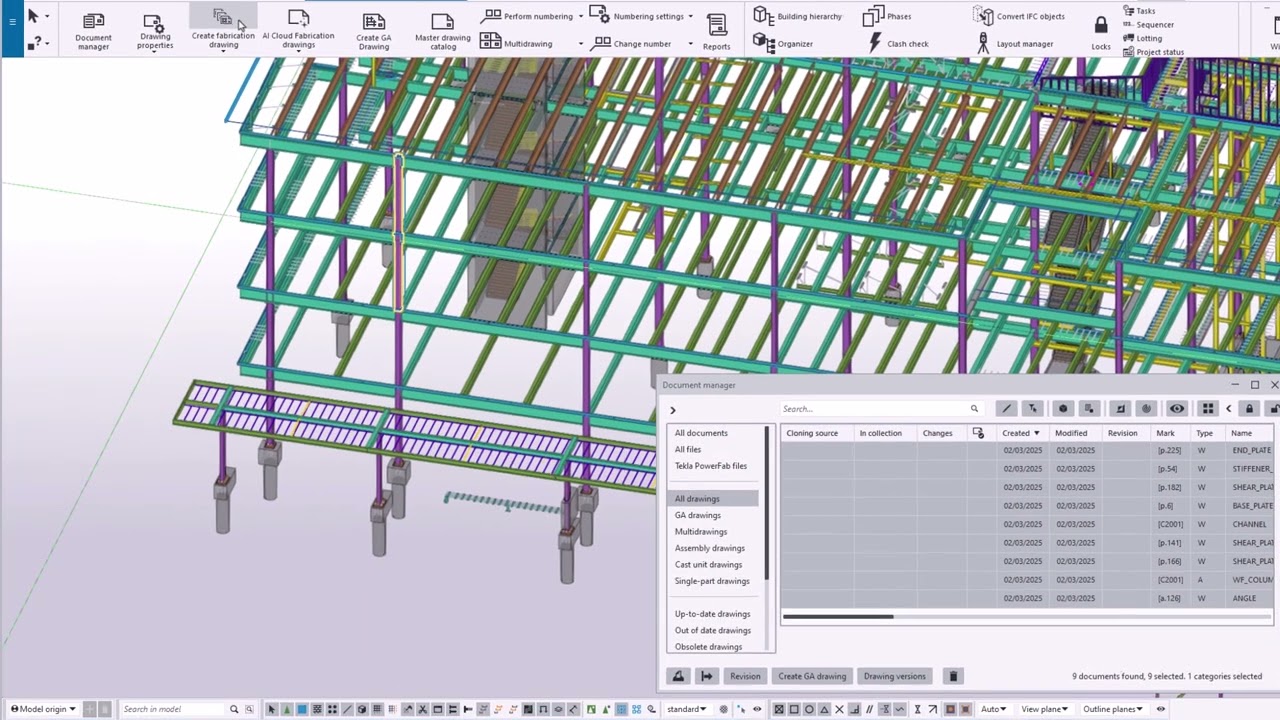This screenshot has height=720, width=1280.
Task: Expand the Numbering settings dropdown arrow
Action: [690, 16]
